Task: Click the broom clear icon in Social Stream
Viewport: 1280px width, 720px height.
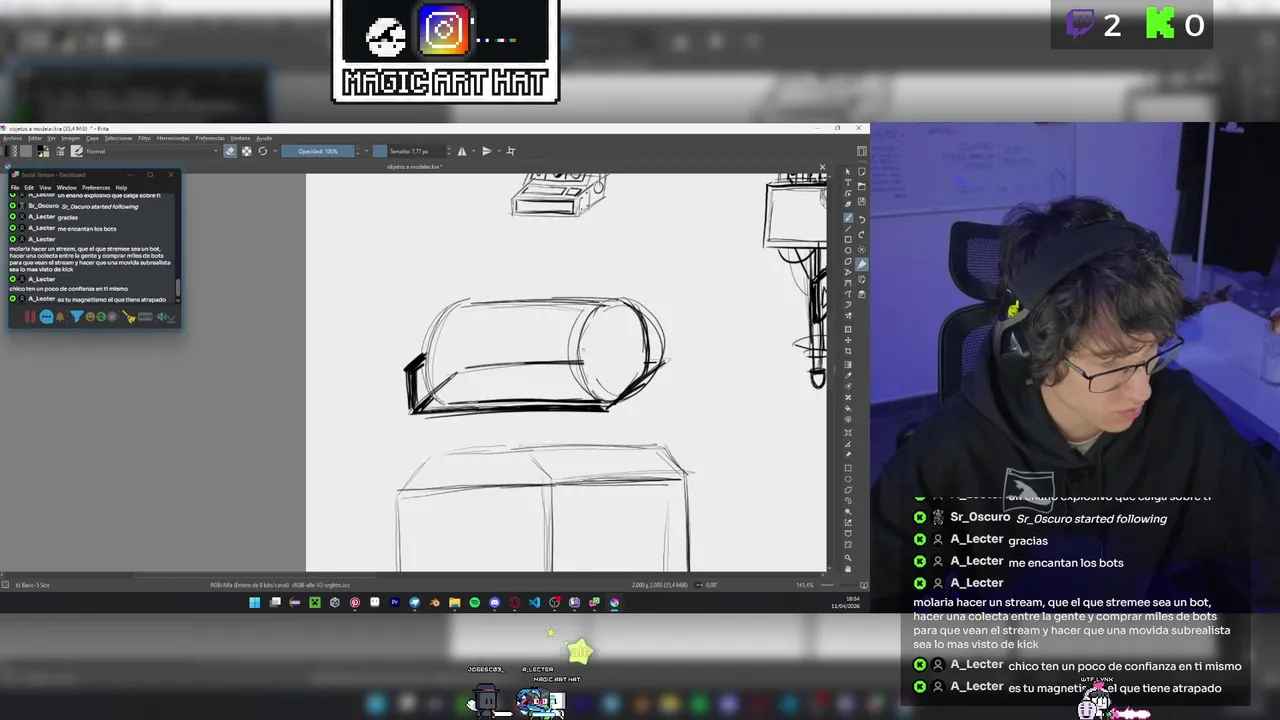Action: (x=128, y=316)
